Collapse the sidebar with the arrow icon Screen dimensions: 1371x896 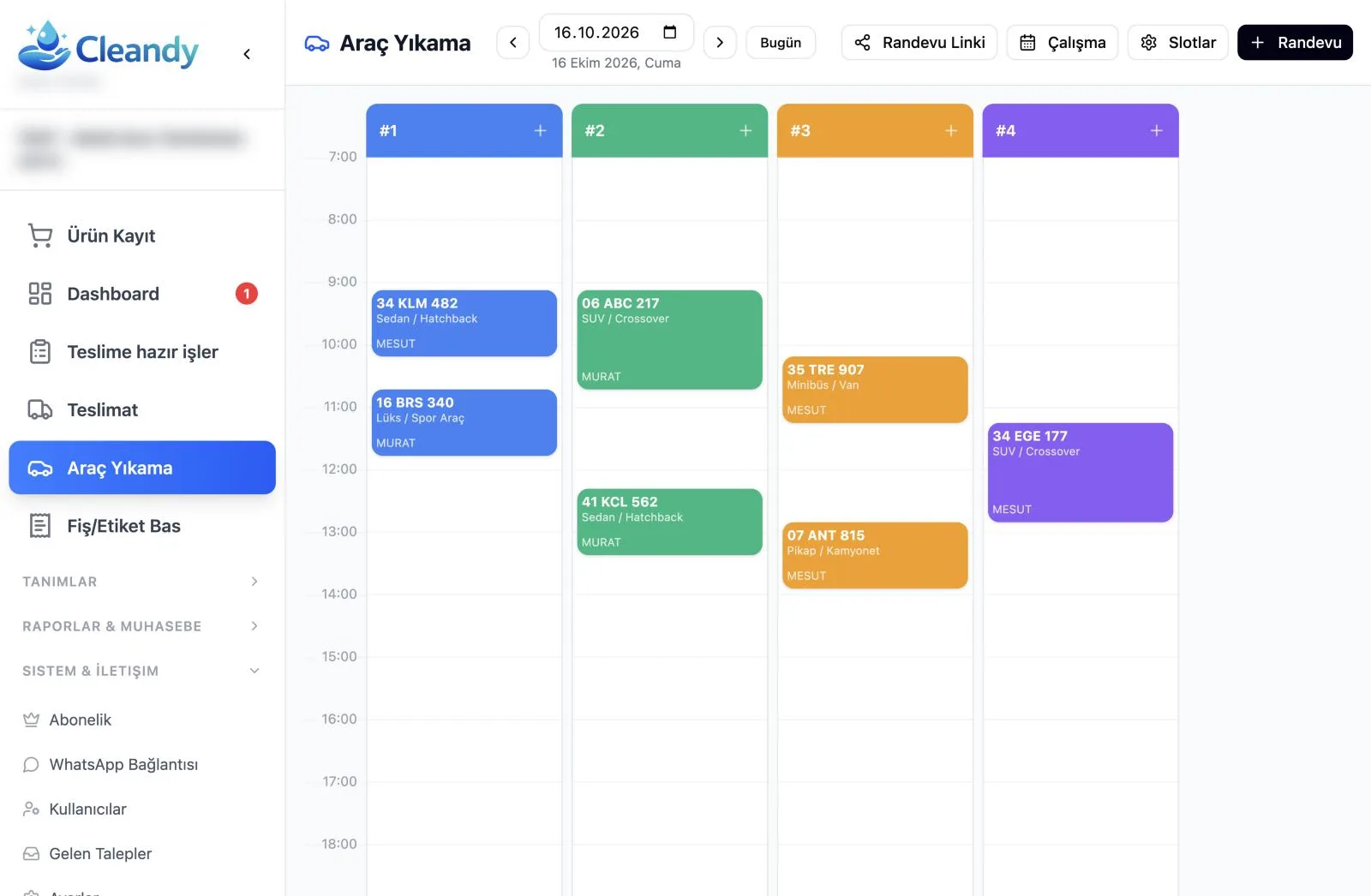[247, 54]
